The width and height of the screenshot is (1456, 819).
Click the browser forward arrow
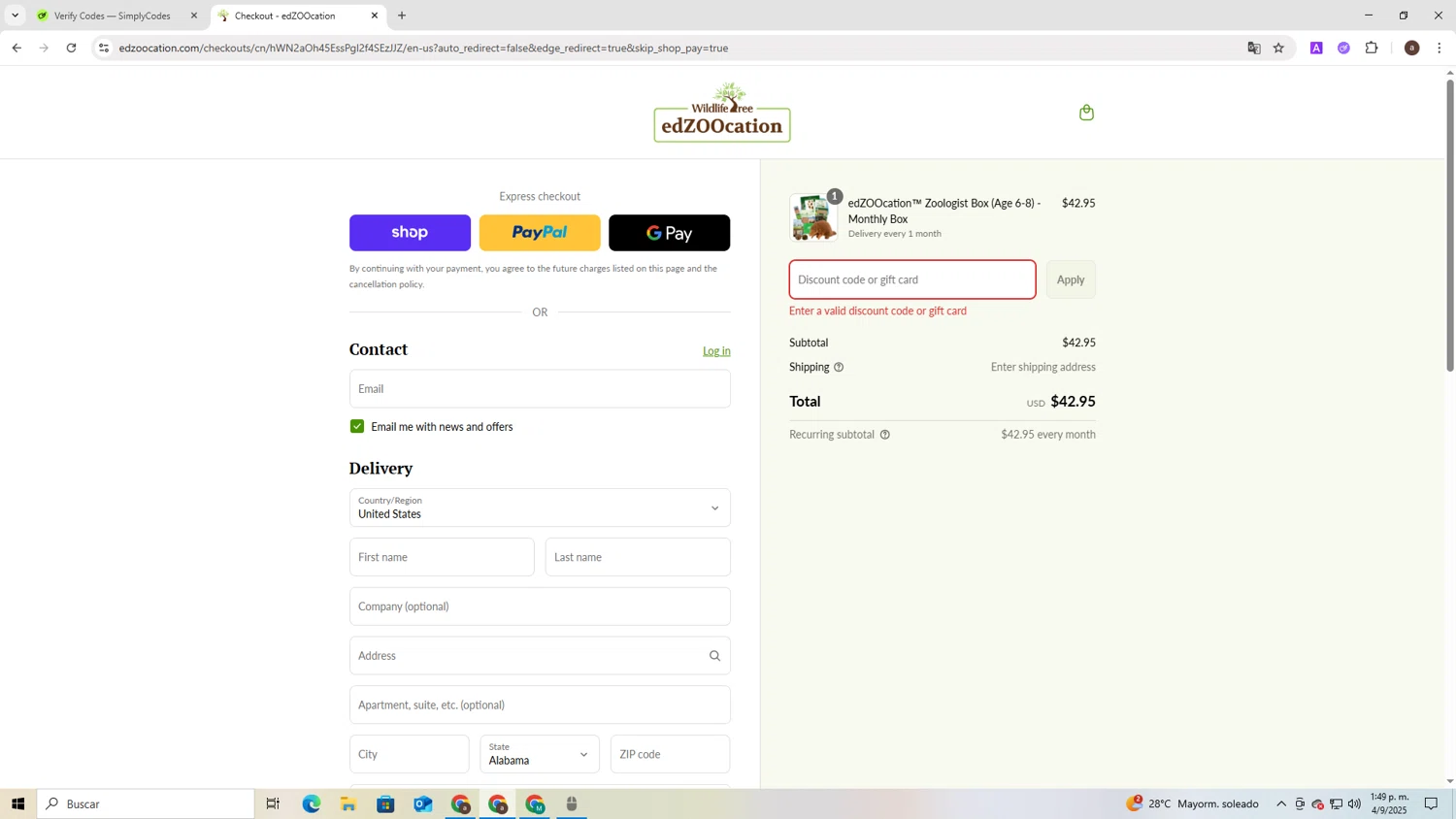coord(44,48)
